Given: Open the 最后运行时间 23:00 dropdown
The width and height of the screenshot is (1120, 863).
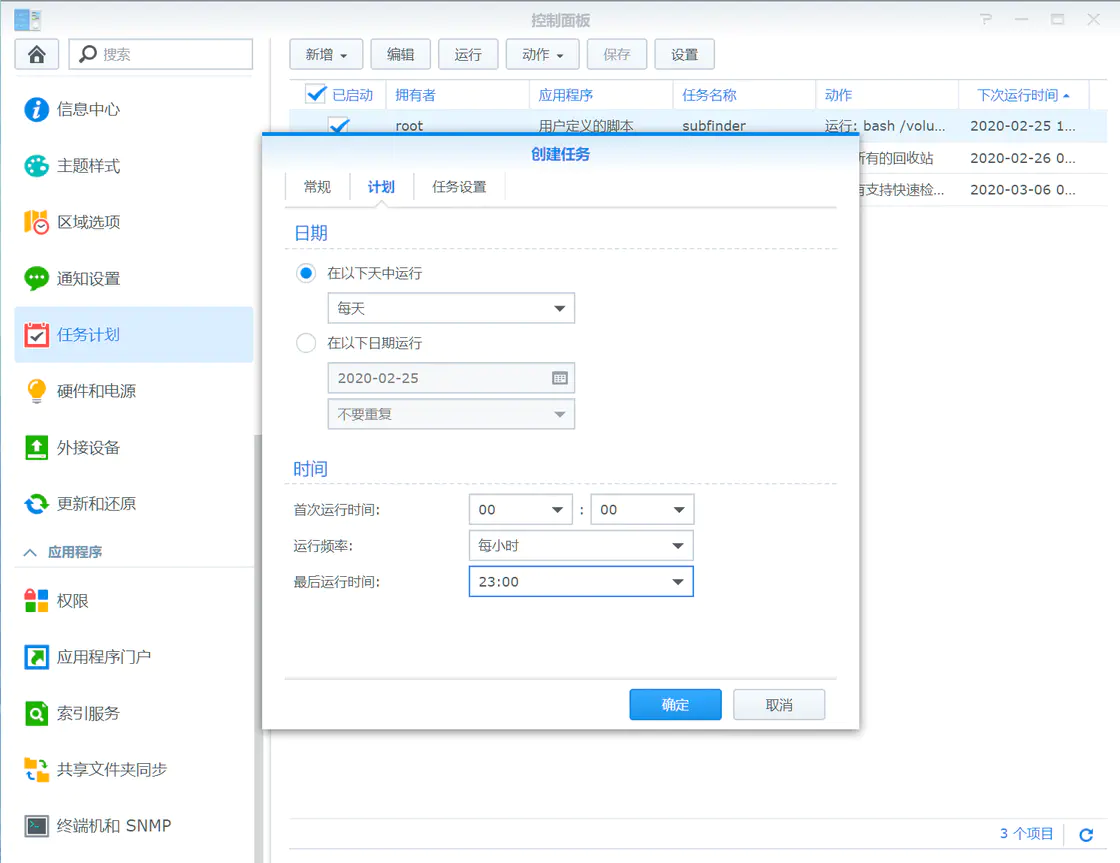Looking at the screenshot, I should pos(580,581).
